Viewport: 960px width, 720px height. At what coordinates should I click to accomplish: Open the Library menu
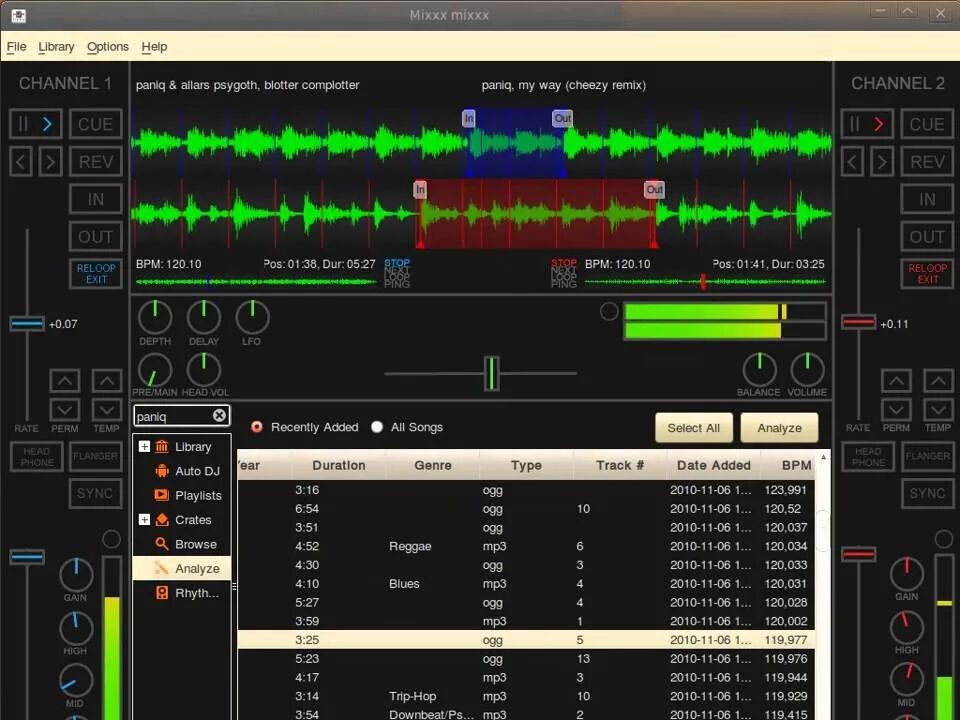56,47
